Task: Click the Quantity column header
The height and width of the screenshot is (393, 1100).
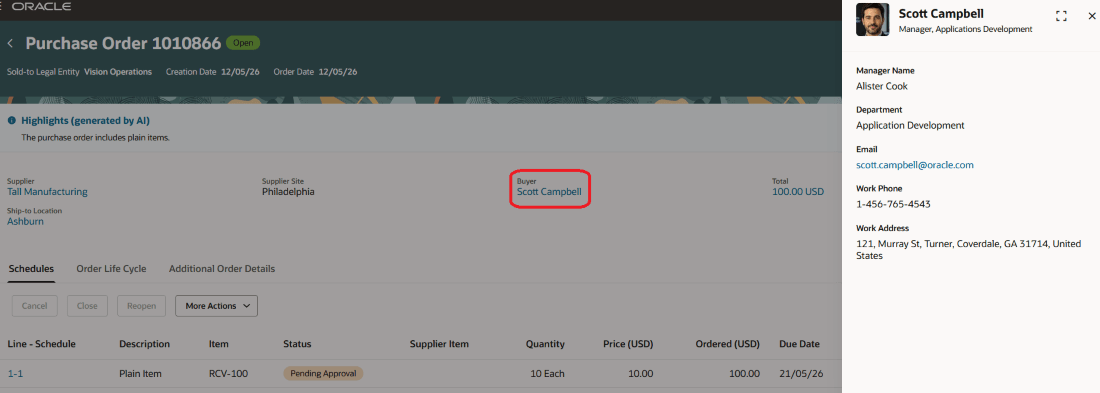Action: pos(545,345)
